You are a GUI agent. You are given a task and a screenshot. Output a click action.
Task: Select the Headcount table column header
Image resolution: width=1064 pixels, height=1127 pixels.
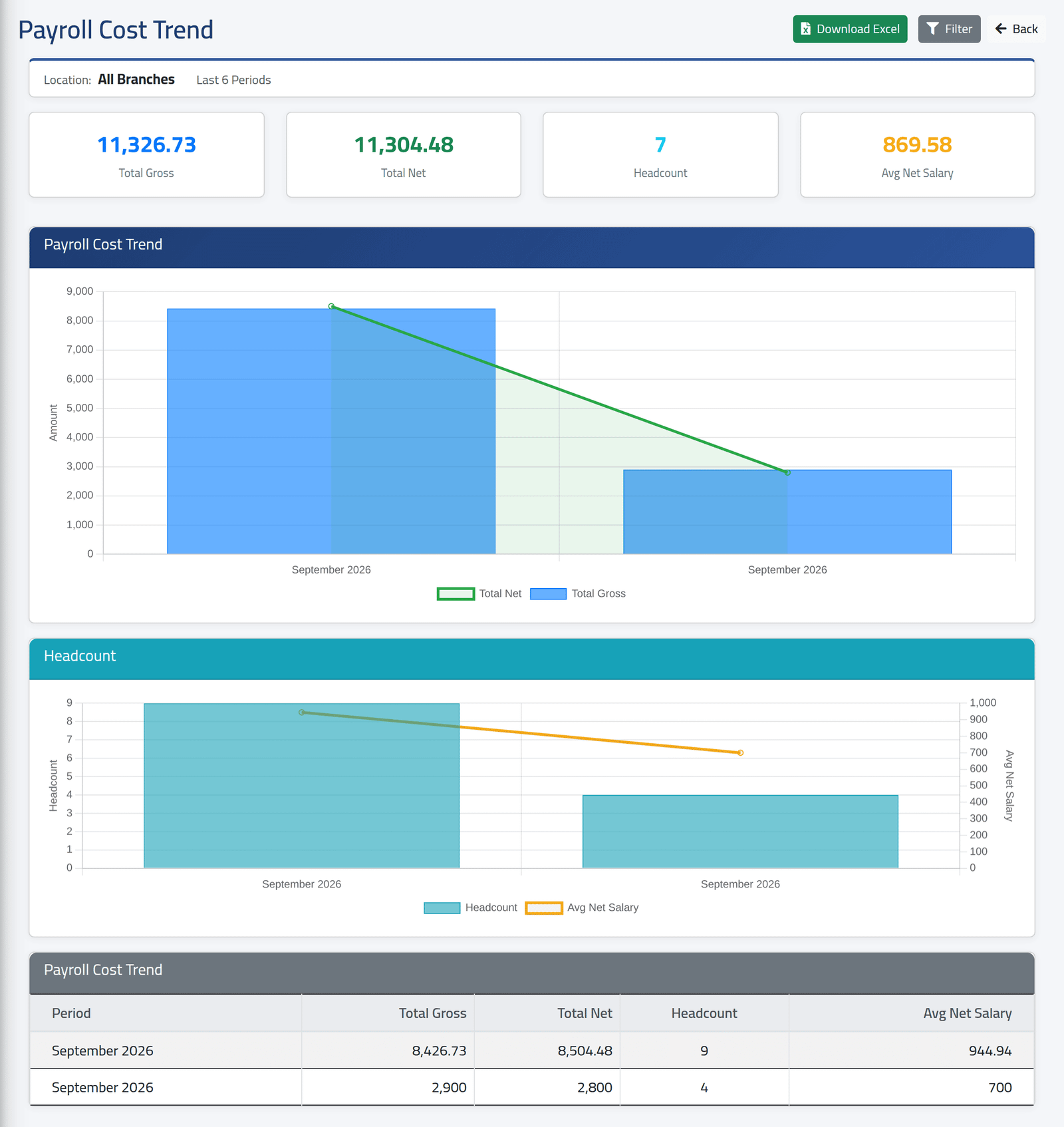click(704, 1013)
